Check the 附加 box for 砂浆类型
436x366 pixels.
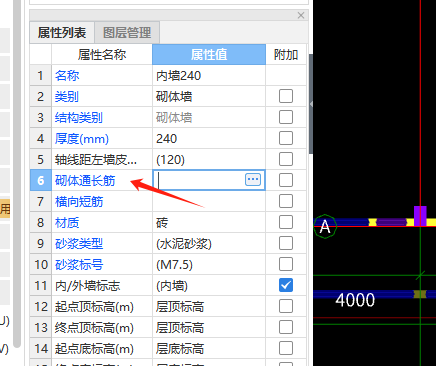pyautogui.click(x=286, y=243)
